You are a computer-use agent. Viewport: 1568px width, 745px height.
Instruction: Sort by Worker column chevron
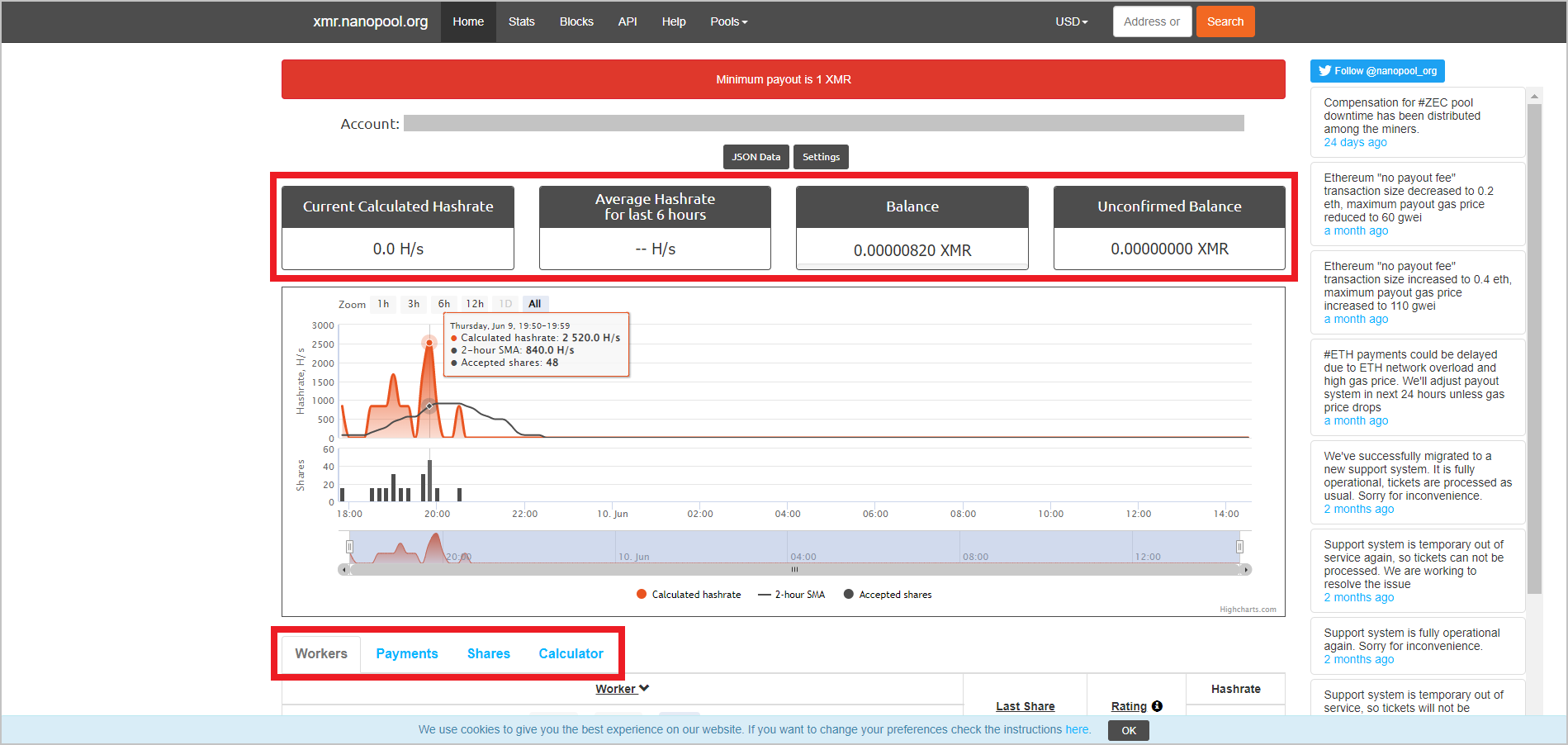(644, 688)
